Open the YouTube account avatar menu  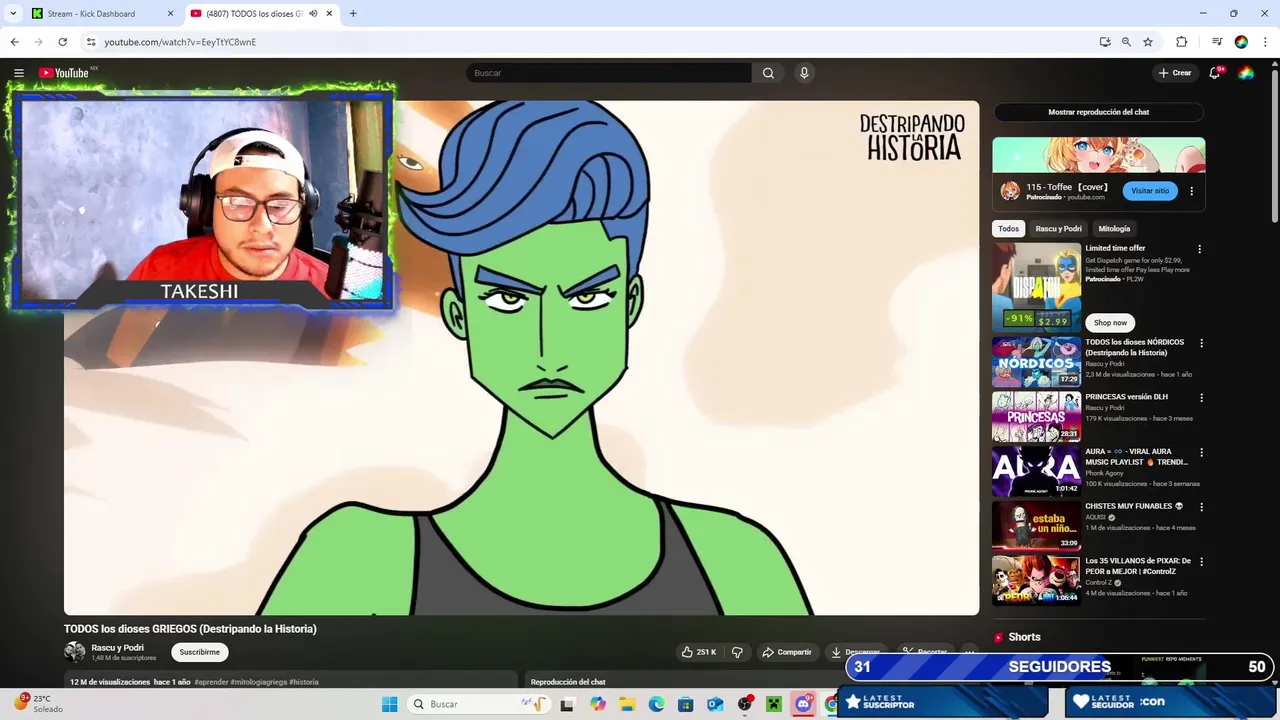click(1245, 73)
